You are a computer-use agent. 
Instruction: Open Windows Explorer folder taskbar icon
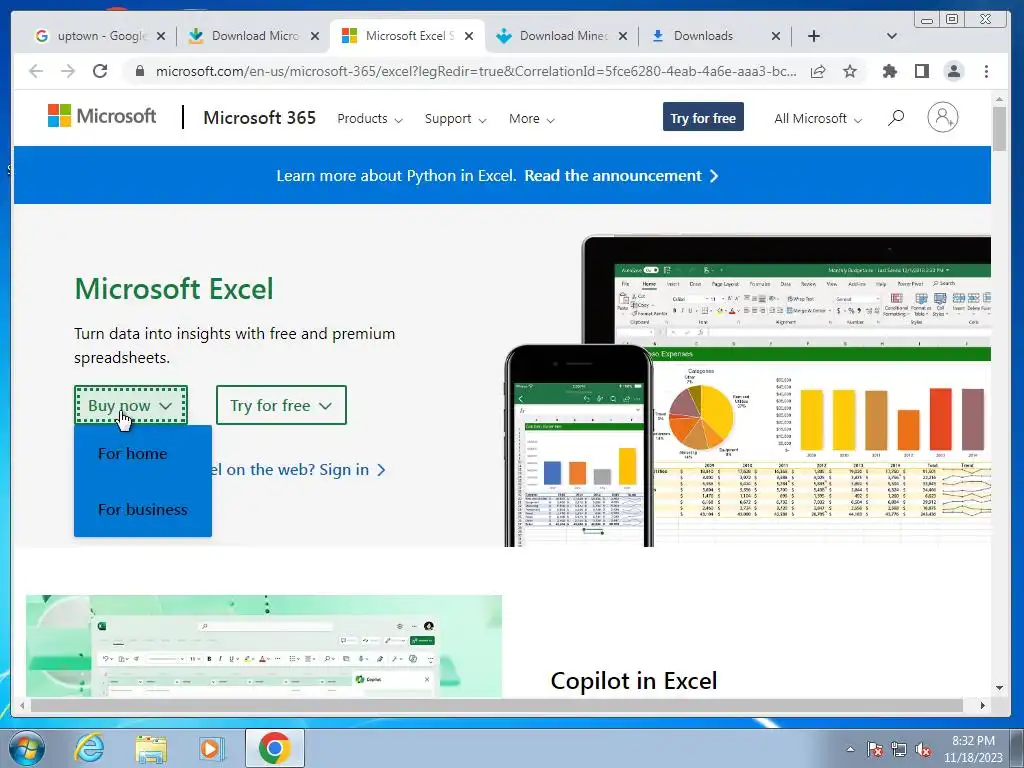click(x=151, y=748)
